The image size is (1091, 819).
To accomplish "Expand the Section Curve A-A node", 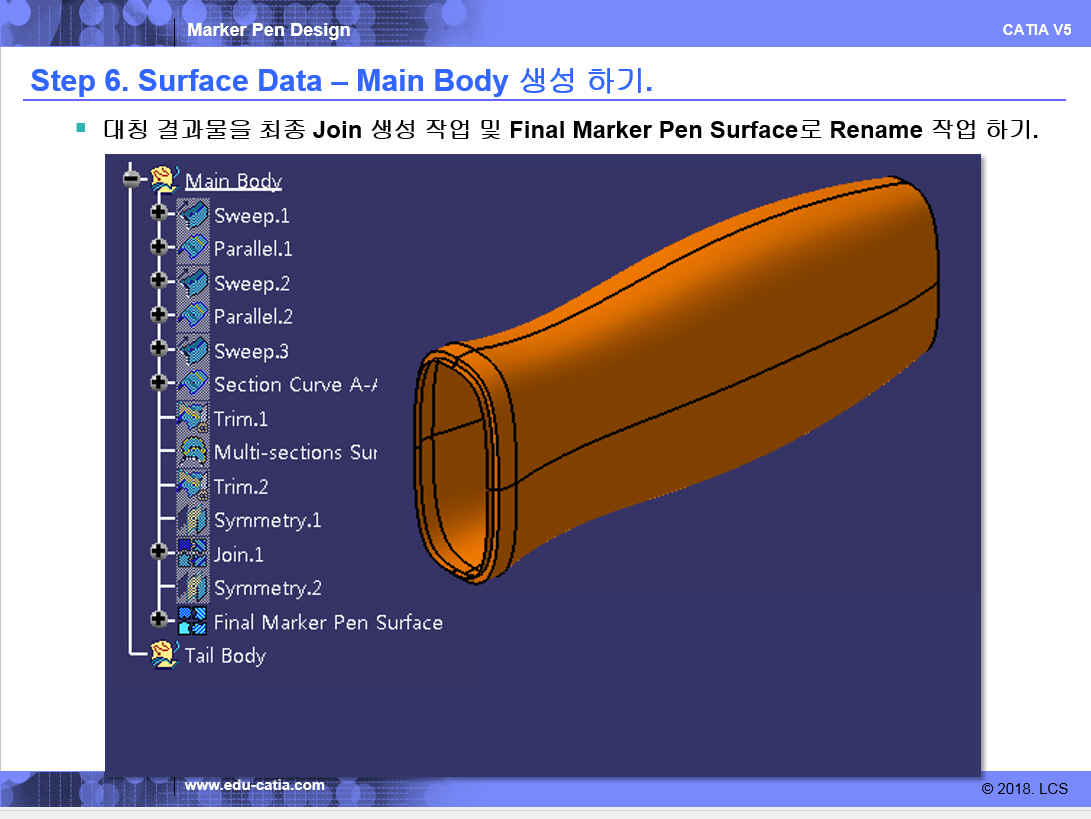I will (157, 382).
